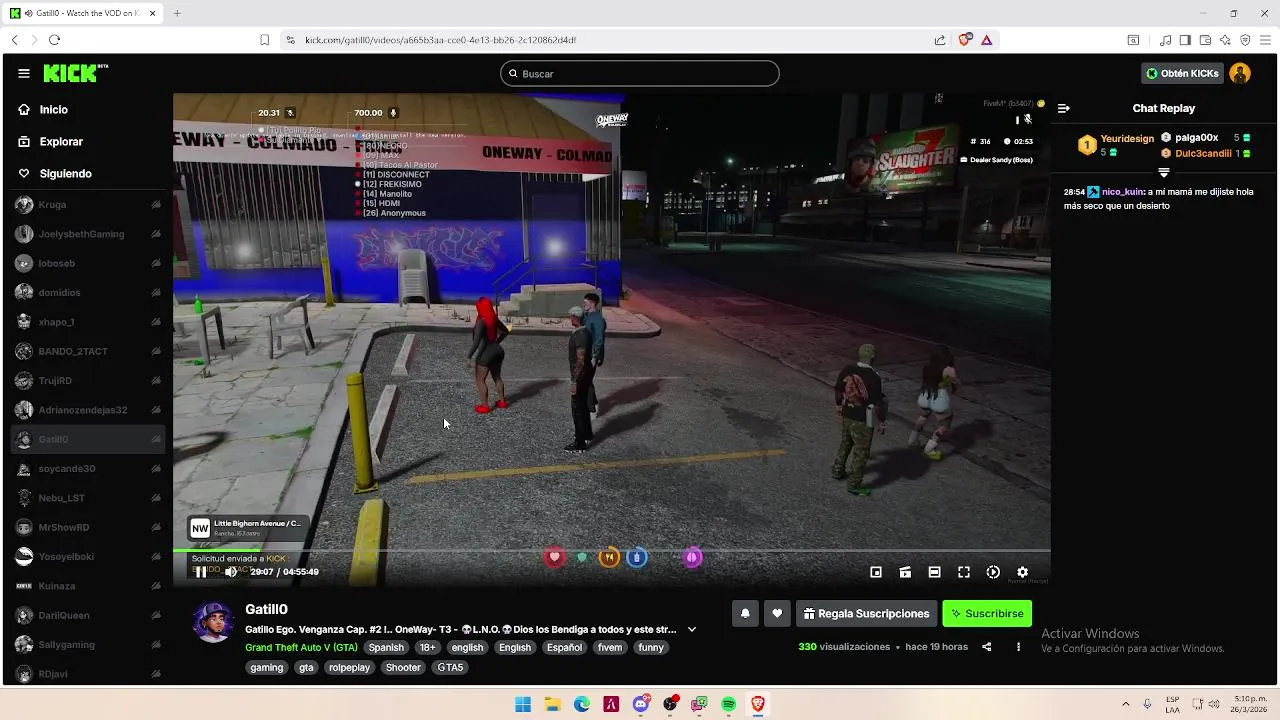Open the hamburger menu next to KICK logo
Image resolution: width=1280 pixels, height=720 pixels.
tap(23, 73)
